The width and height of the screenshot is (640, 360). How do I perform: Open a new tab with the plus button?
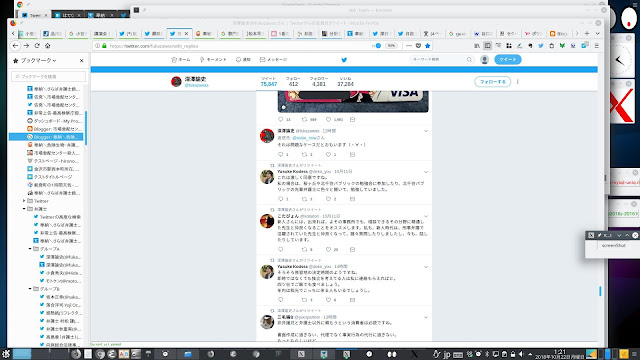pos(587,33)
